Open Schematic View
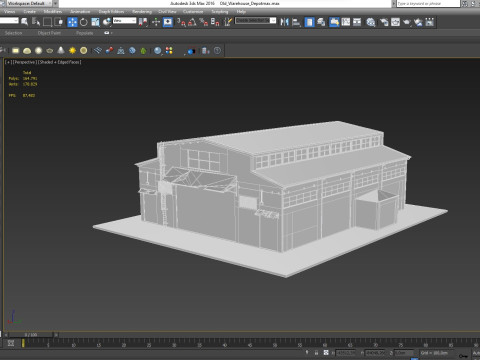The height and width of the screenshot is (360, 480). (357, 22)
